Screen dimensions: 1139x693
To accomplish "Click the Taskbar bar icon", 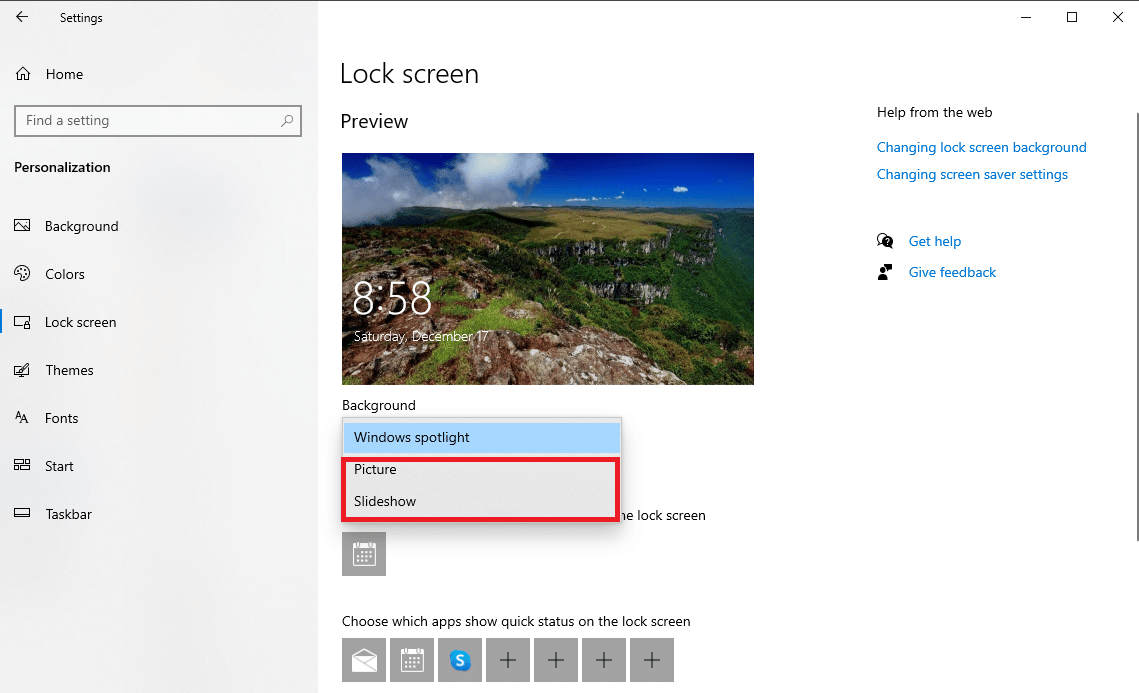I will click(x=22, y=513).
